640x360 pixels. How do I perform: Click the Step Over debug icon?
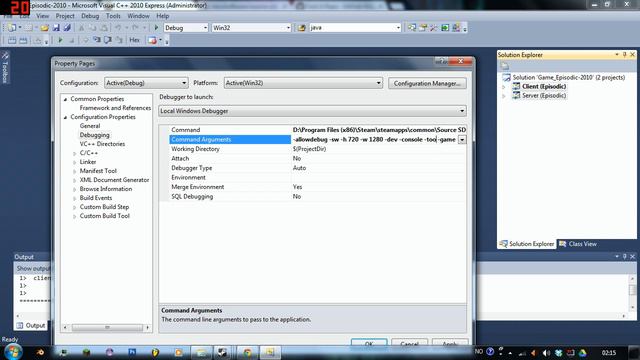pyautogui.click(x=108, y=40)
